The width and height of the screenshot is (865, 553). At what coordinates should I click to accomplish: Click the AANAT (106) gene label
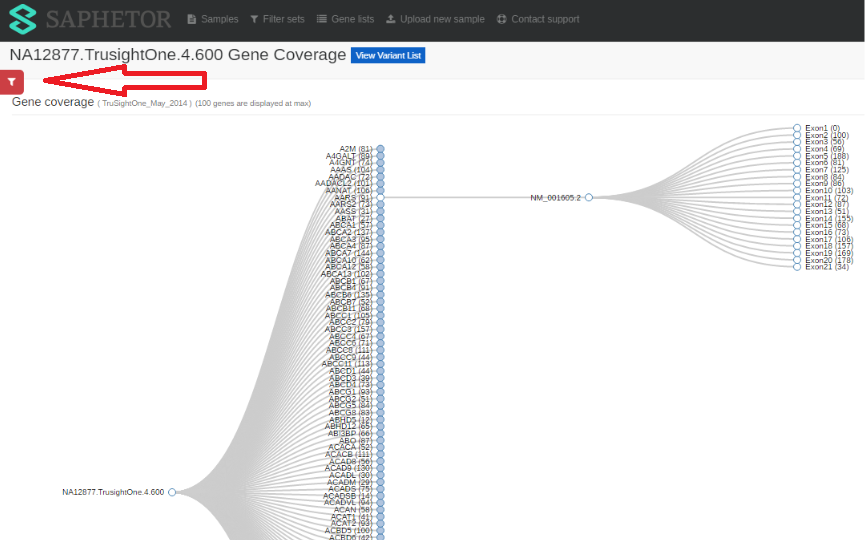pyautogui.click(x=348, y=191)
